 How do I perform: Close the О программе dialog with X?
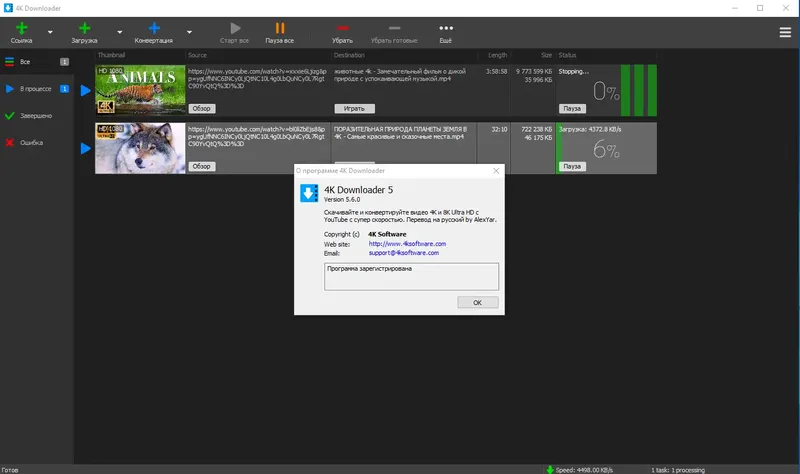[496, 171]
